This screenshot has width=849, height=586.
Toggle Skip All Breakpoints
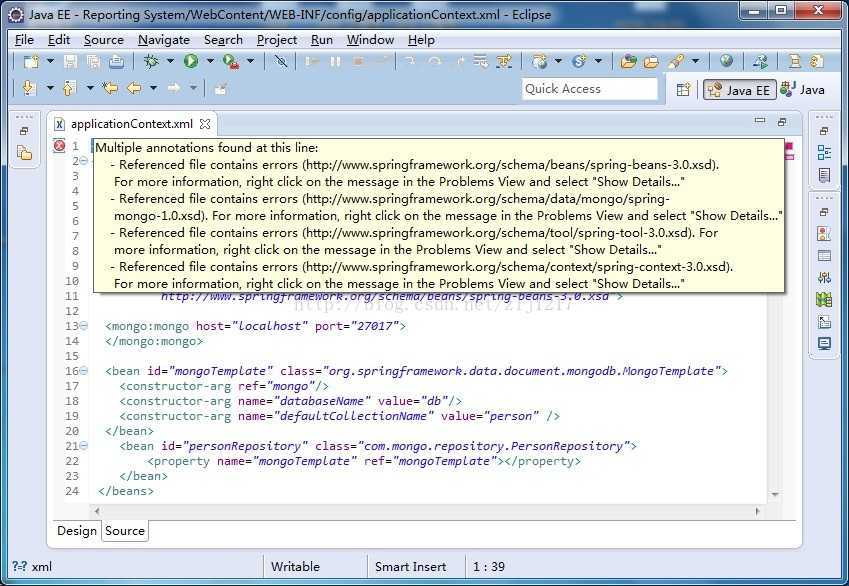coord(280,61)
